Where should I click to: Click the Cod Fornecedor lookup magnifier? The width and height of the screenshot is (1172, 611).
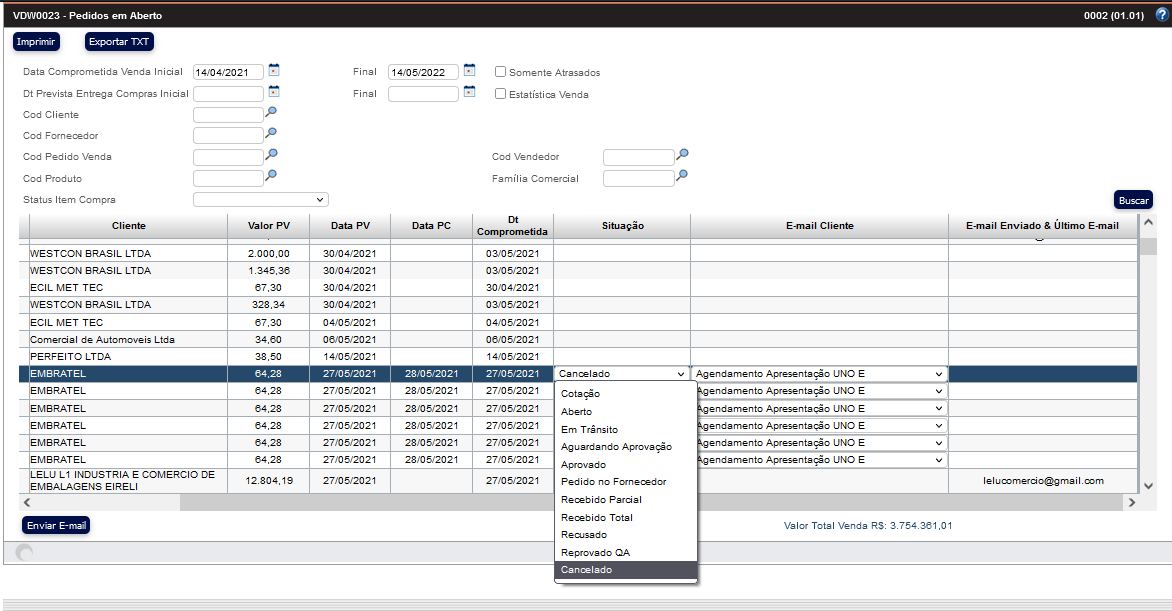click(270, 134)
